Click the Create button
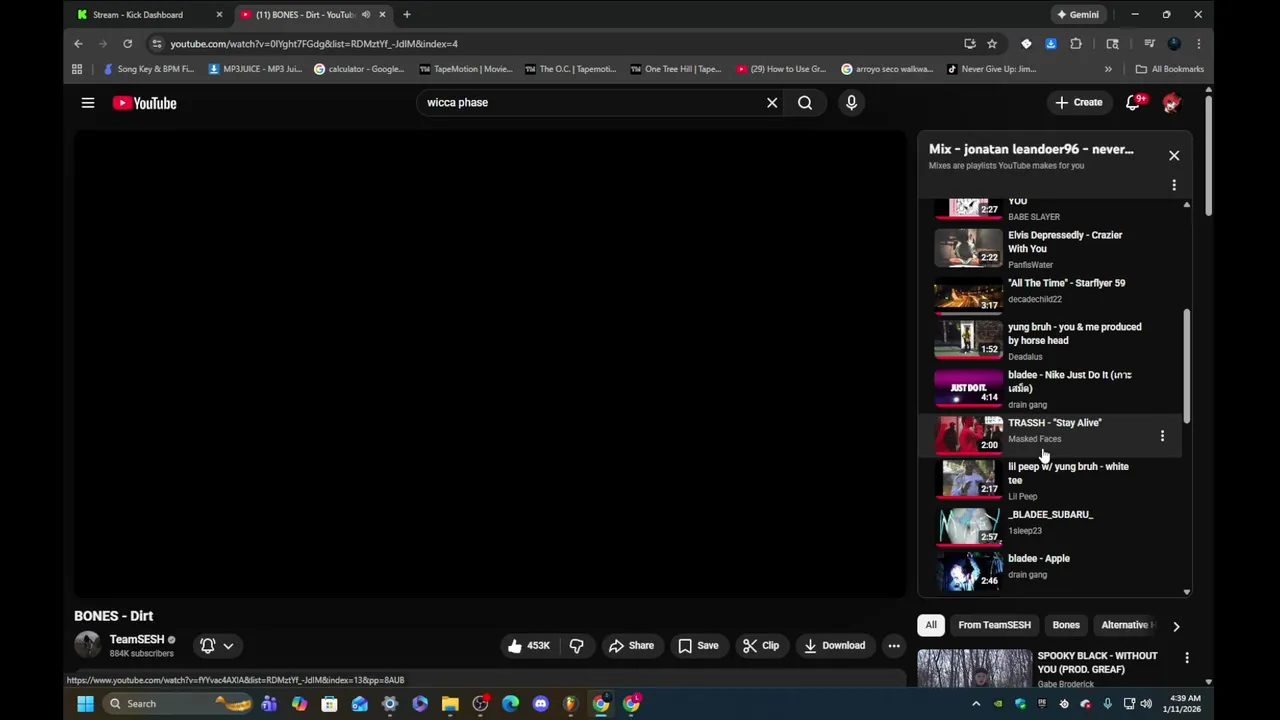This screenshot has height=720, width=1280. (x=1079, y=103)
